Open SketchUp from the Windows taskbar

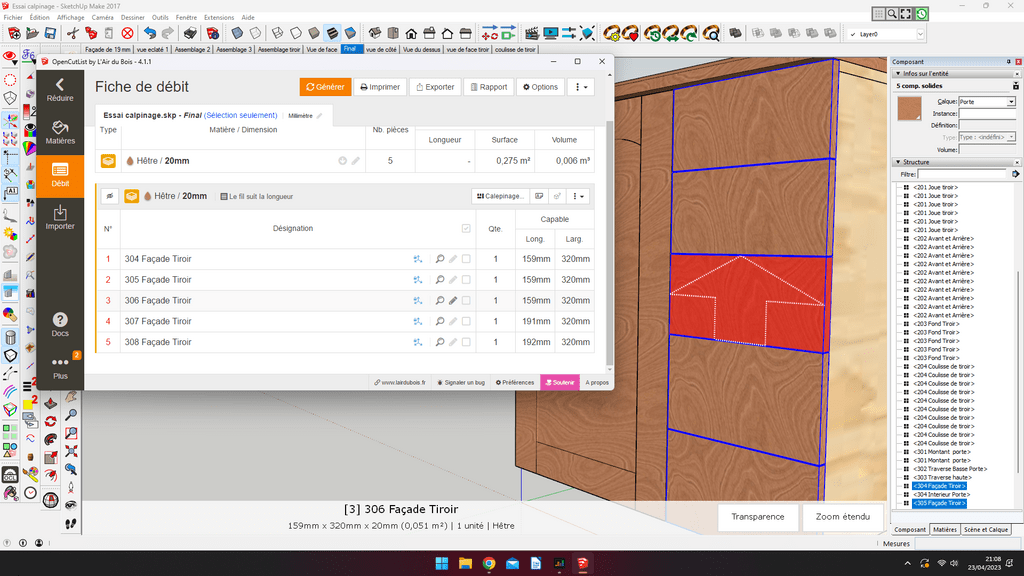pos(583,563)
